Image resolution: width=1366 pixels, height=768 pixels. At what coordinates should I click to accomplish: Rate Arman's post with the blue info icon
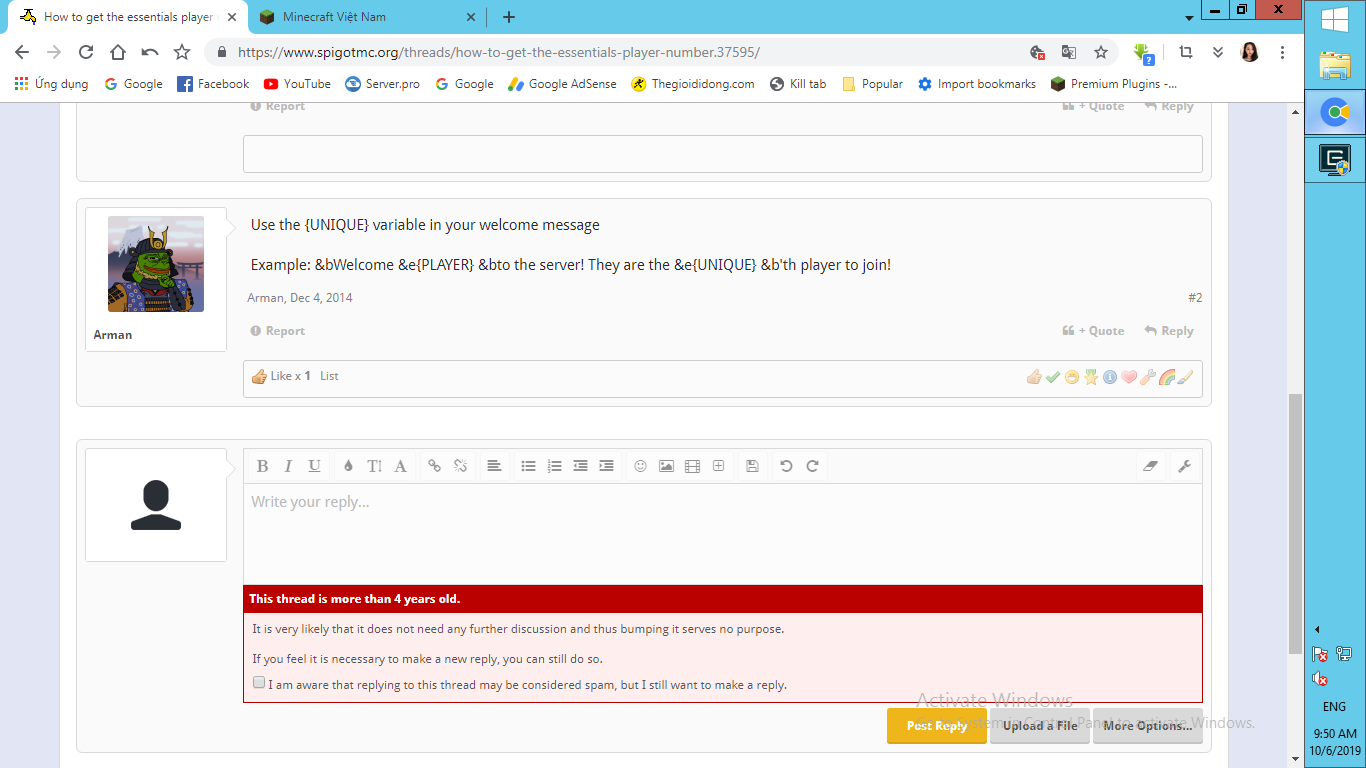[1110, 377]
